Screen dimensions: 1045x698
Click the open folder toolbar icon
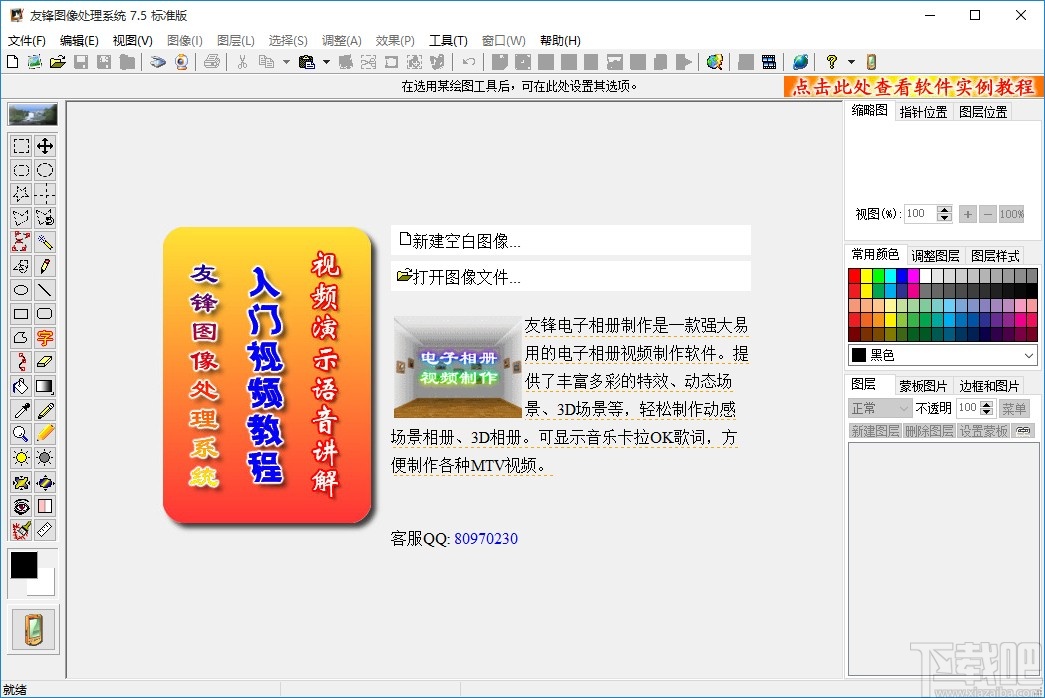[57, 62]
